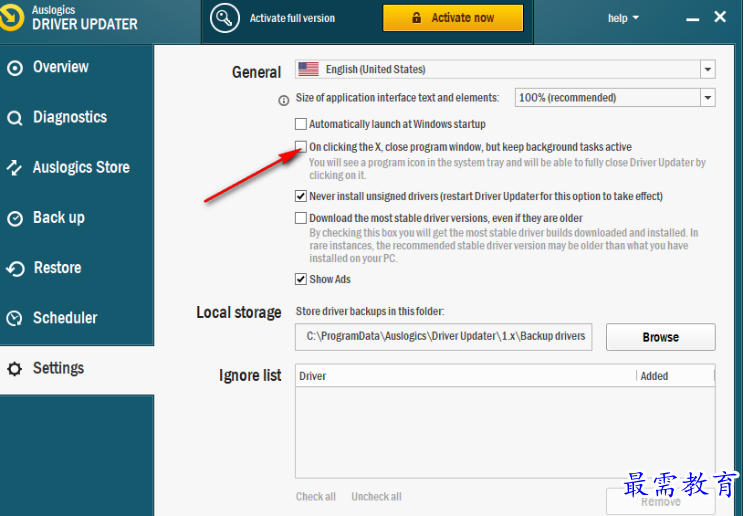
Task: Click the Diagnostics magnifier icon
Action: [x=15, y=118]
